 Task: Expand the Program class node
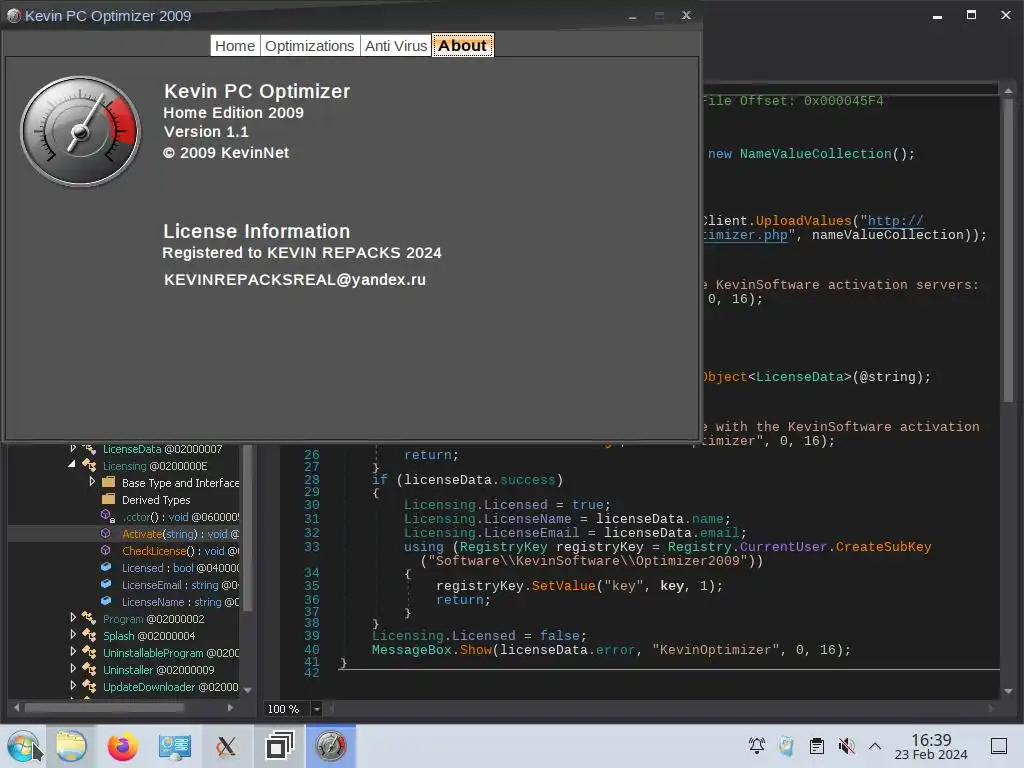[x=73, y=617]
